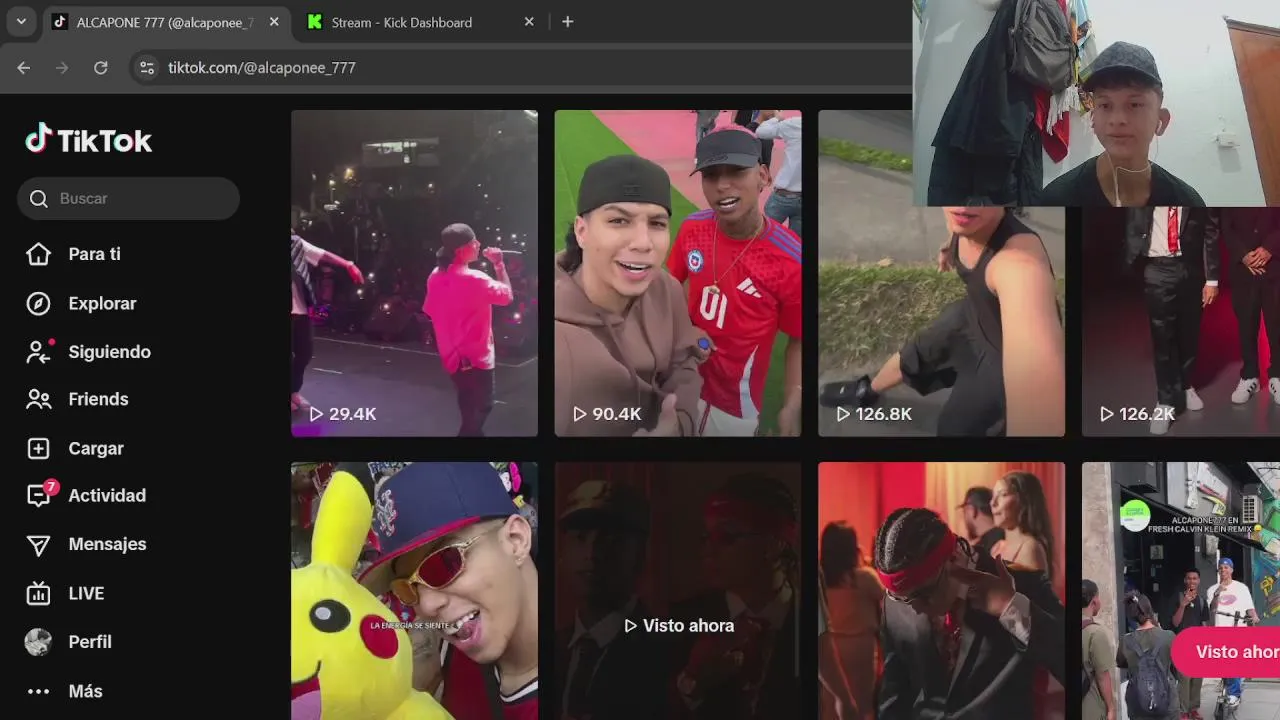Viewport: 1280px width, 720px height.
Task: Click the webcam overlay feed
Action: (1096, 103)
